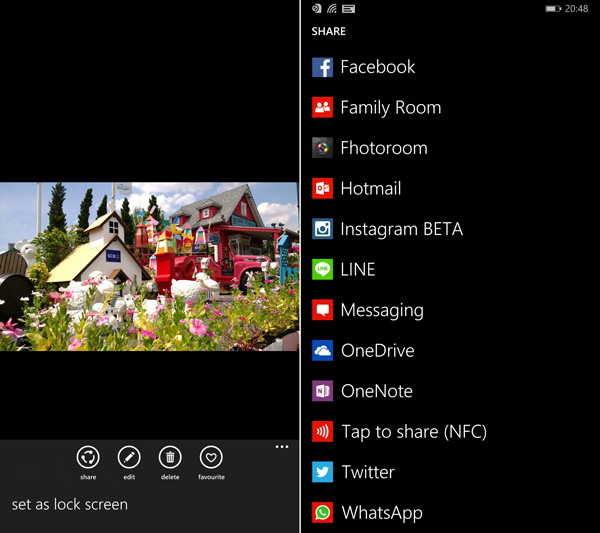600x533 pixels.
Task: Select 'Messaging' text entry
Action: pyautogui.click(x=382, y=311)
